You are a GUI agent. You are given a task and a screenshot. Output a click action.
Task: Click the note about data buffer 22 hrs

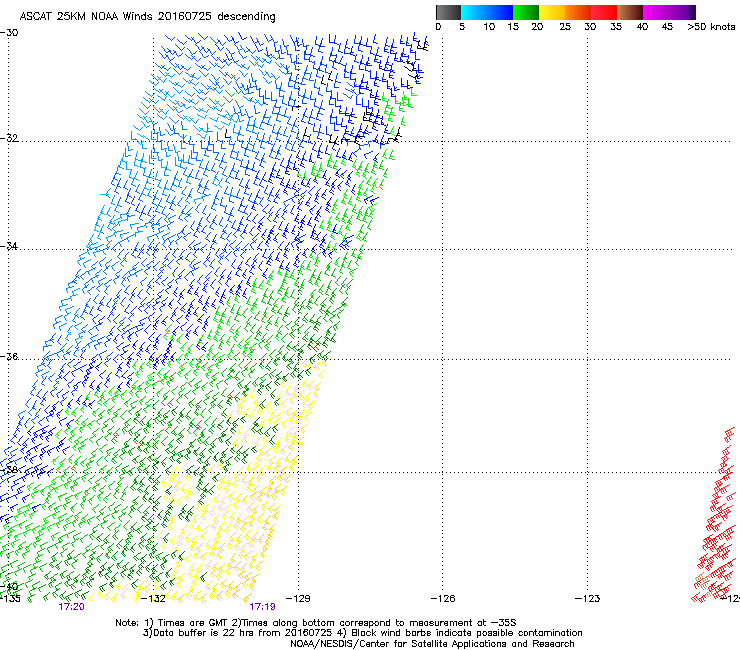click(x=362, y=633)
